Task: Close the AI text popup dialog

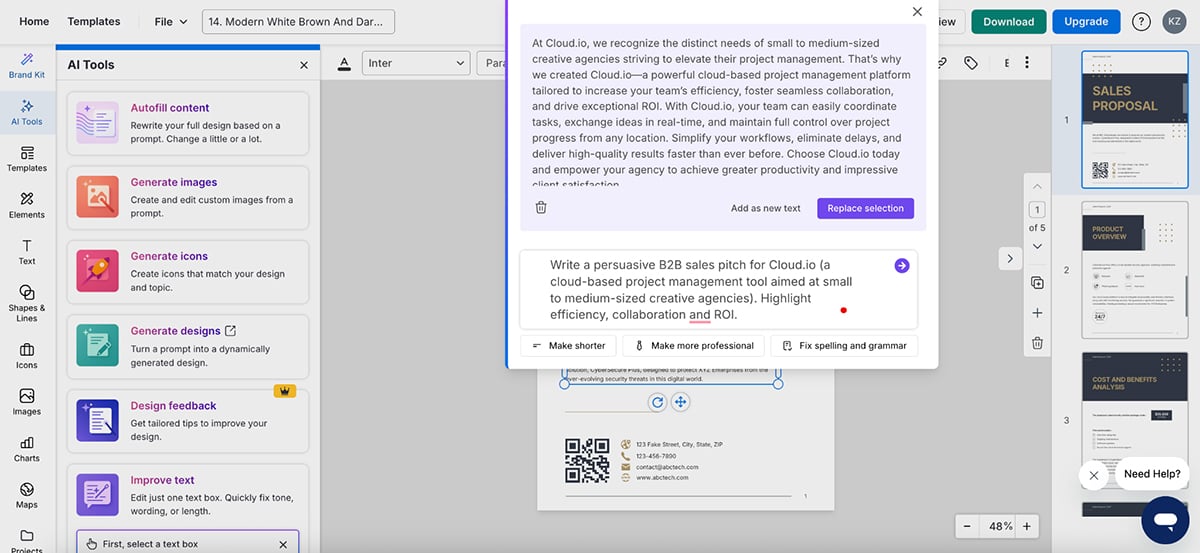Action: (x=917, y=12)
